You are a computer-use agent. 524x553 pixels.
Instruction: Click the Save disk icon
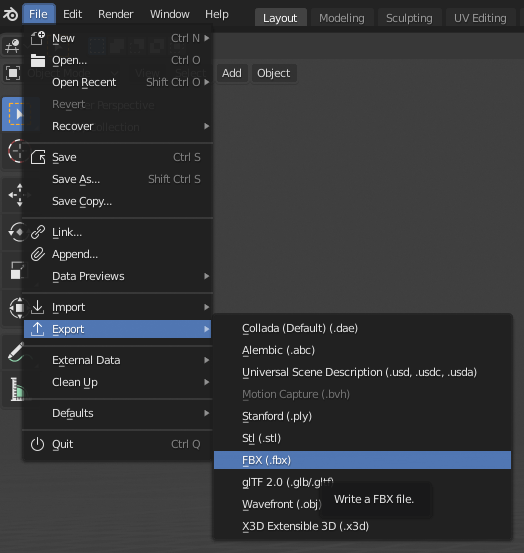37,157
